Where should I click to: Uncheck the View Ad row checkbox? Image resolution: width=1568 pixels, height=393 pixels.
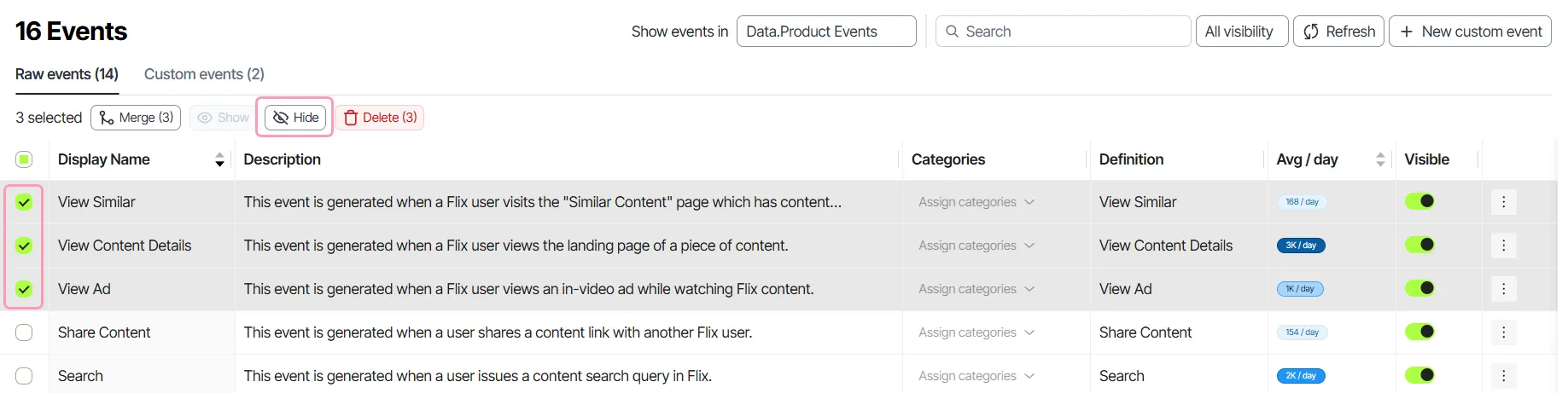coord(24,289)
